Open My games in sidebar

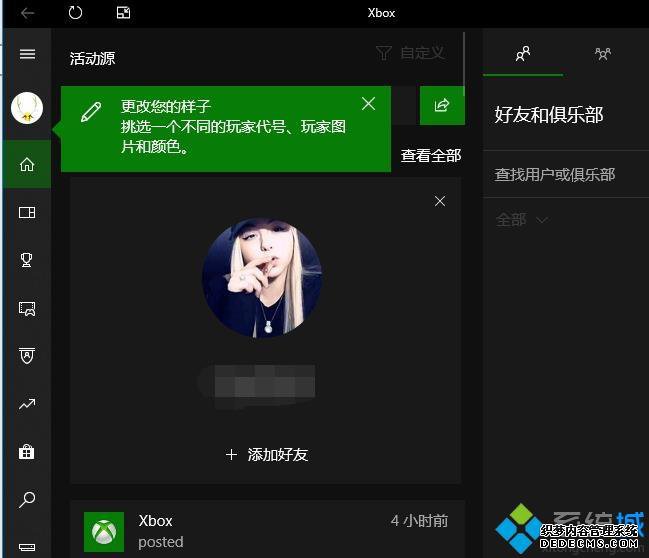pos(27,212)
